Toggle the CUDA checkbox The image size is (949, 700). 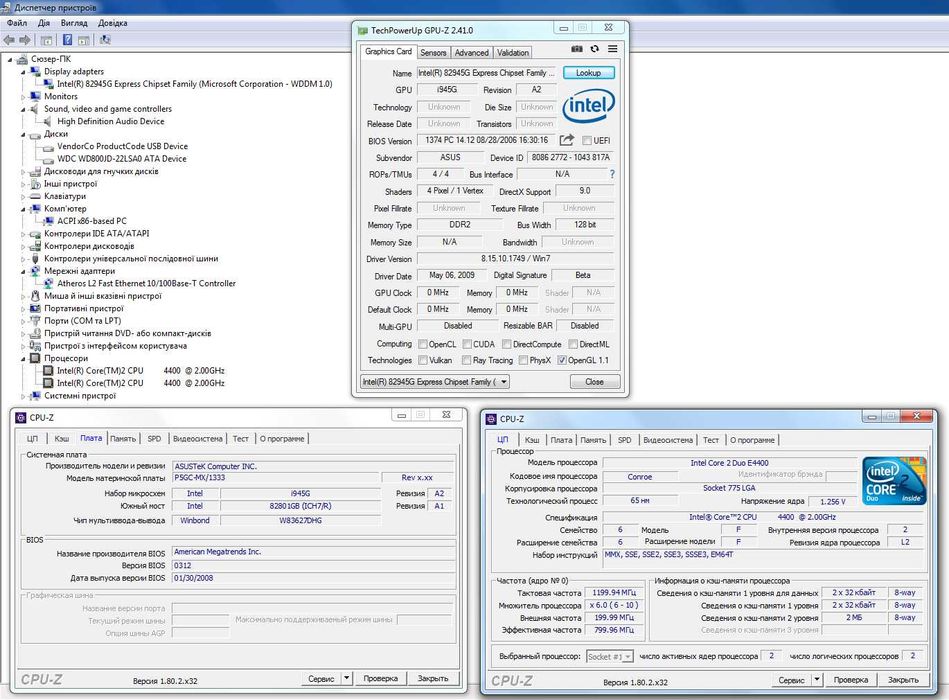pyautogui.click(x=467, y=344)
